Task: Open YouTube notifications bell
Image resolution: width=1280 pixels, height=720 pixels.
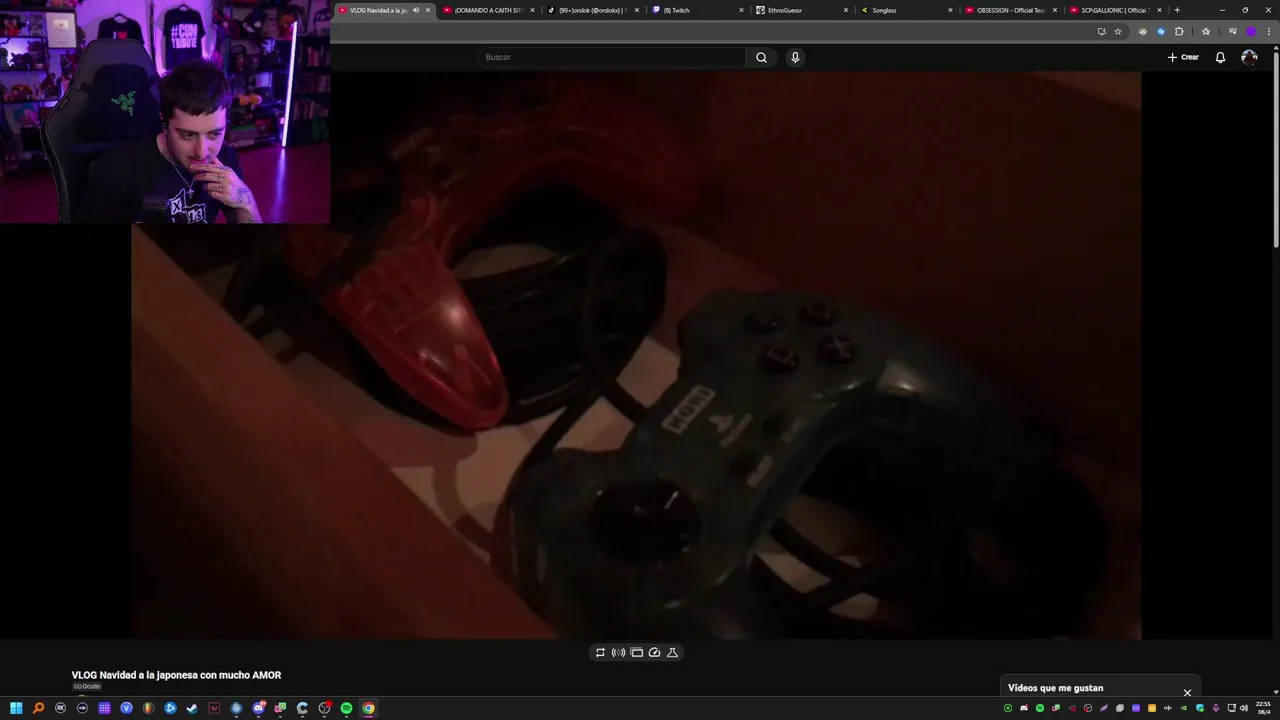Action: pyautogui.click(x=1220, y=57)
